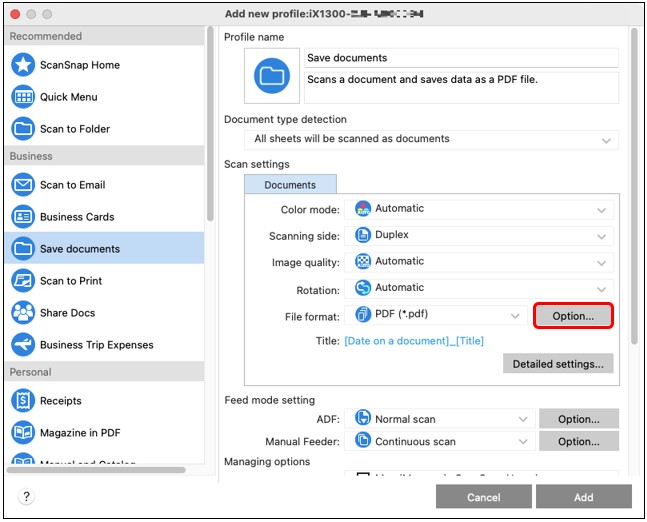
Task: Click the profile description text field
Action: pos(461,88)
